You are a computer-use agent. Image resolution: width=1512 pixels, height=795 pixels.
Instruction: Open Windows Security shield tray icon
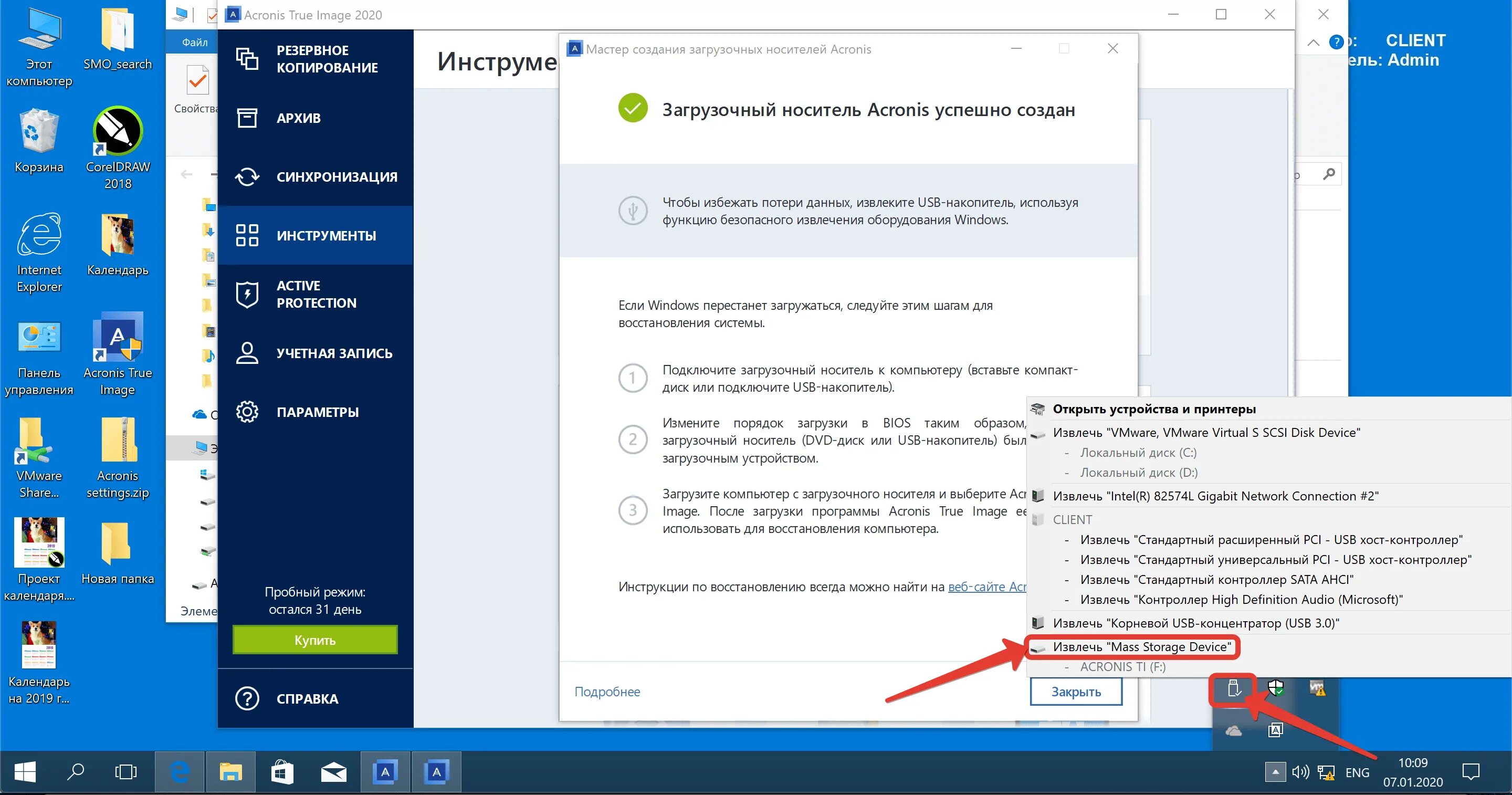point(1275,688)
